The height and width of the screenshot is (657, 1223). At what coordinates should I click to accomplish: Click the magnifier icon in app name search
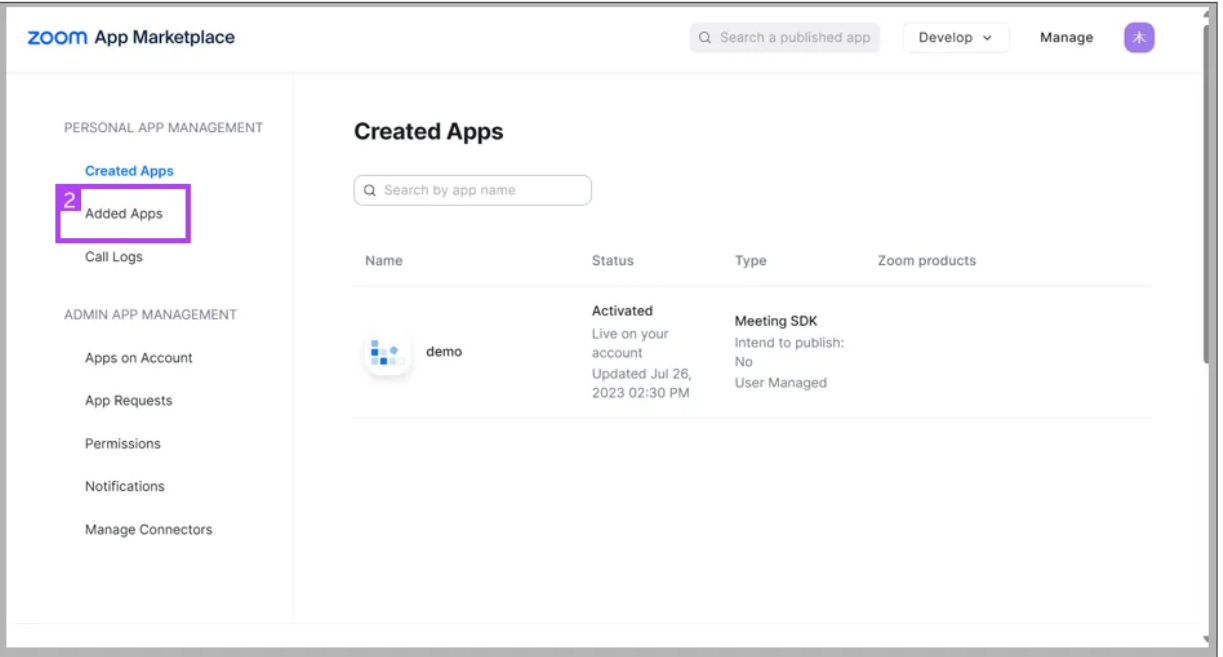tap(370, 190)
